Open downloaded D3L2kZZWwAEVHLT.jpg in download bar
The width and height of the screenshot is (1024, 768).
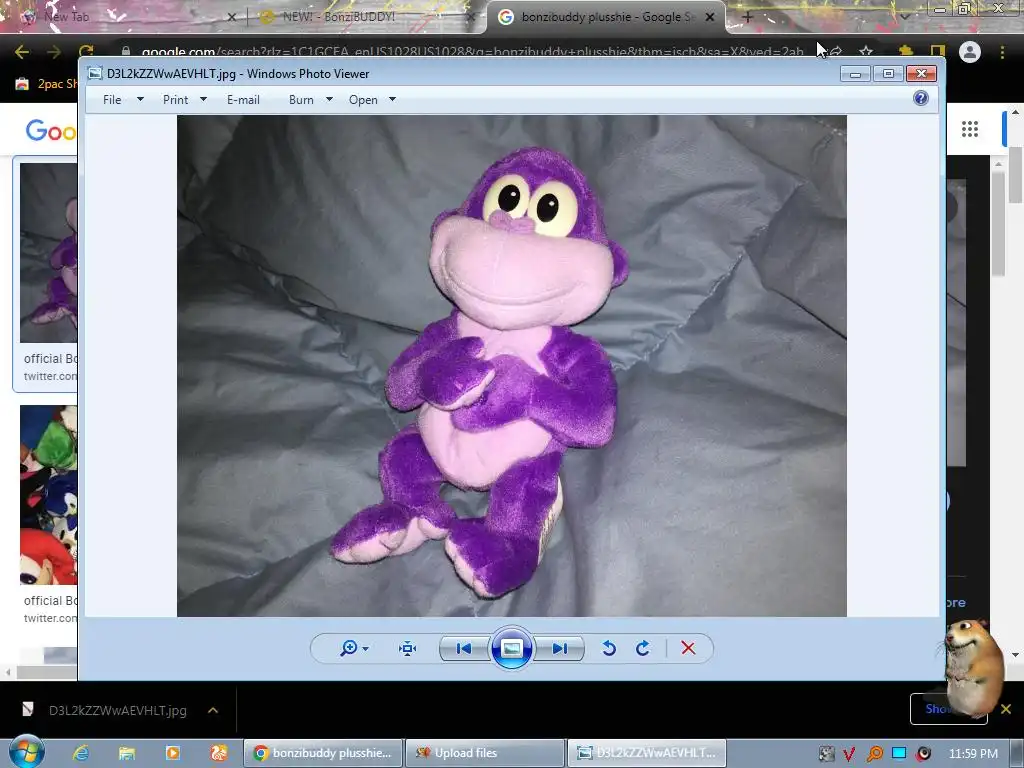(118, 710)
